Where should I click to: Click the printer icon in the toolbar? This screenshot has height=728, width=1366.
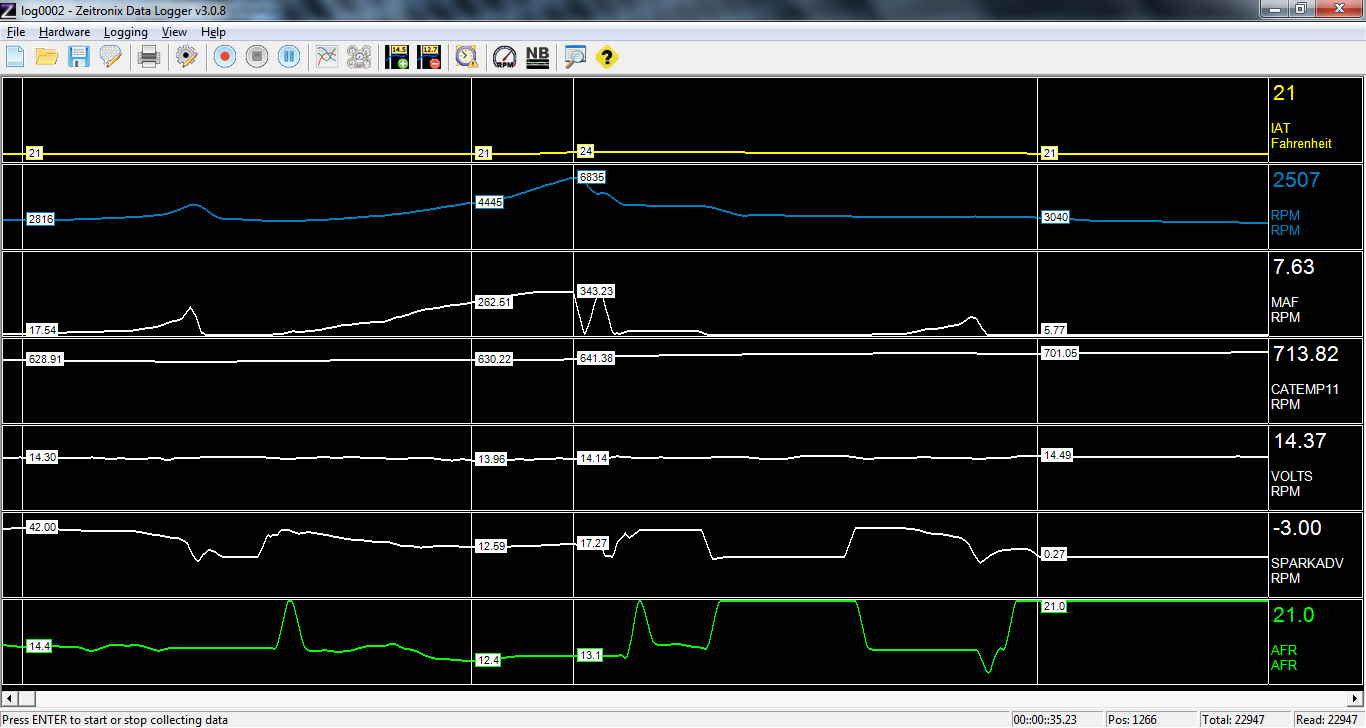(x=149, y=57)
